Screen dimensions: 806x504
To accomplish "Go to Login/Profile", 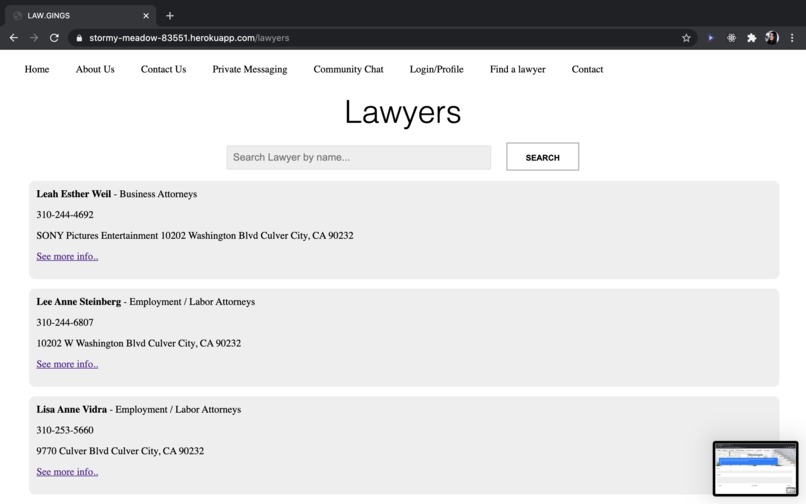I will pyautogui.click(x=436, y=69).
